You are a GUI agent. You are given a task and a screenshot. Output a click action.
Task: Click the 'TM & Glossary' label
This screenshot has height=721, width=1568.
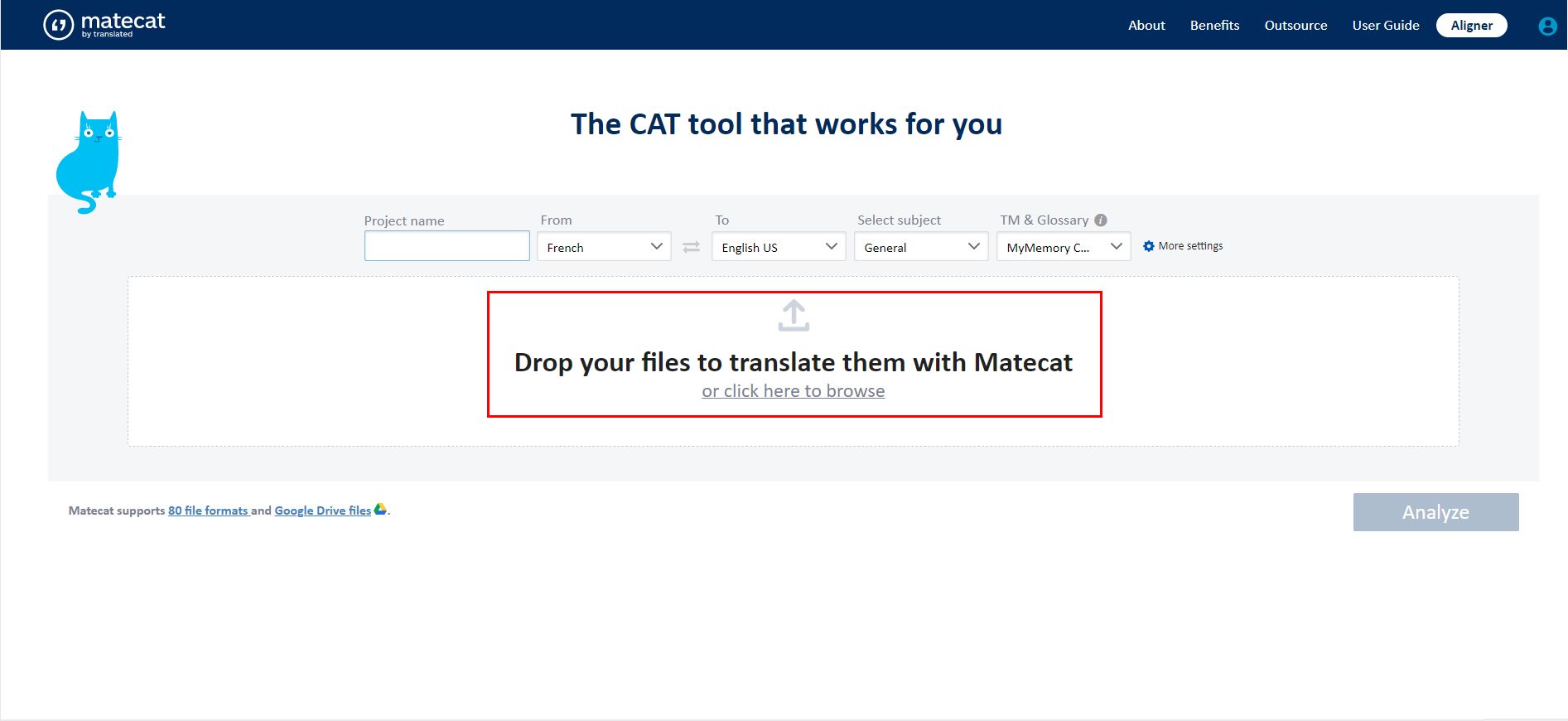pyautogui.click(x=1044, y=220)
